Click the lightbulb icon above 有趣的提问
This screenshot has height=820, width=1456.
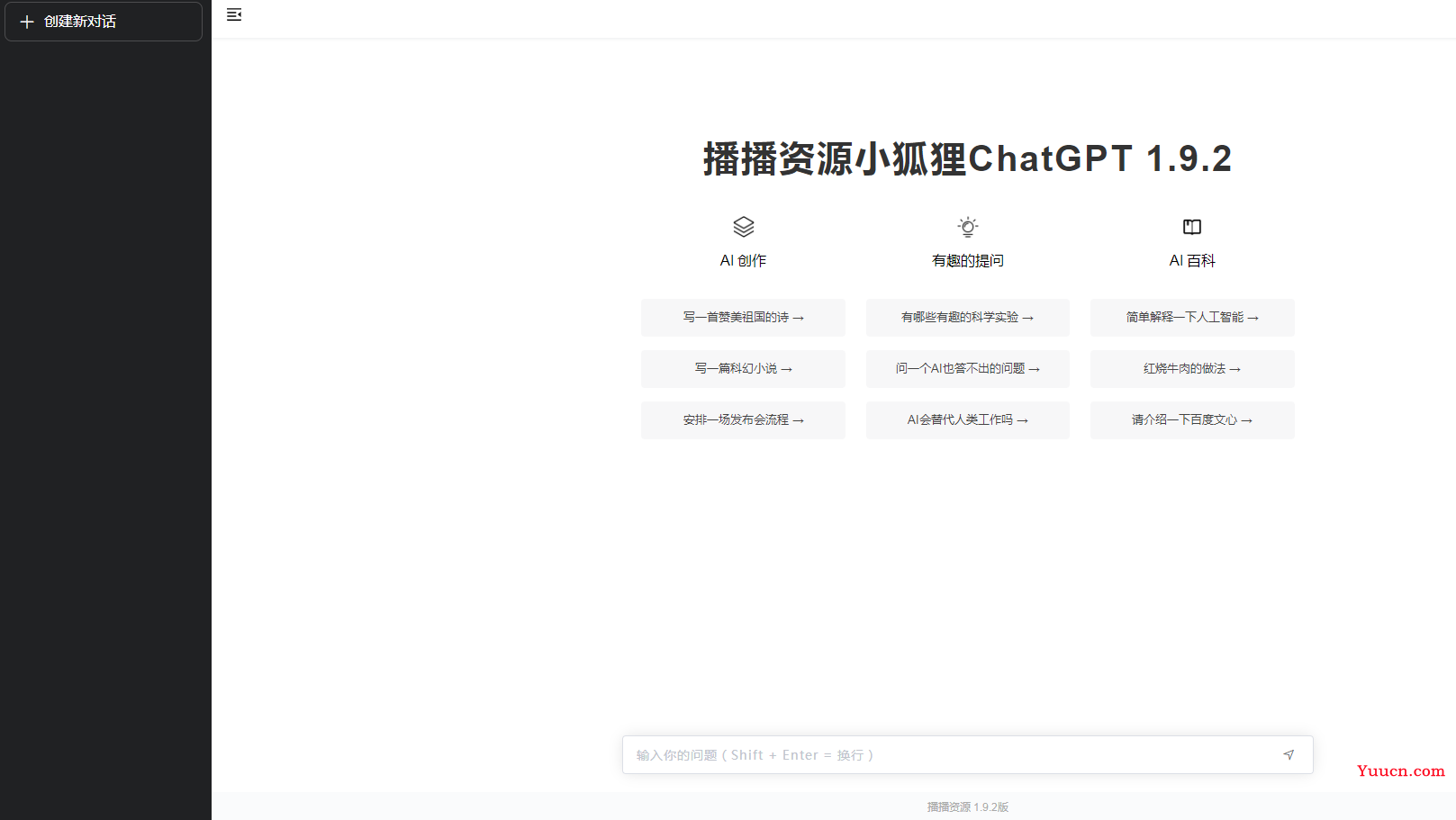click(x=968, y=227)
